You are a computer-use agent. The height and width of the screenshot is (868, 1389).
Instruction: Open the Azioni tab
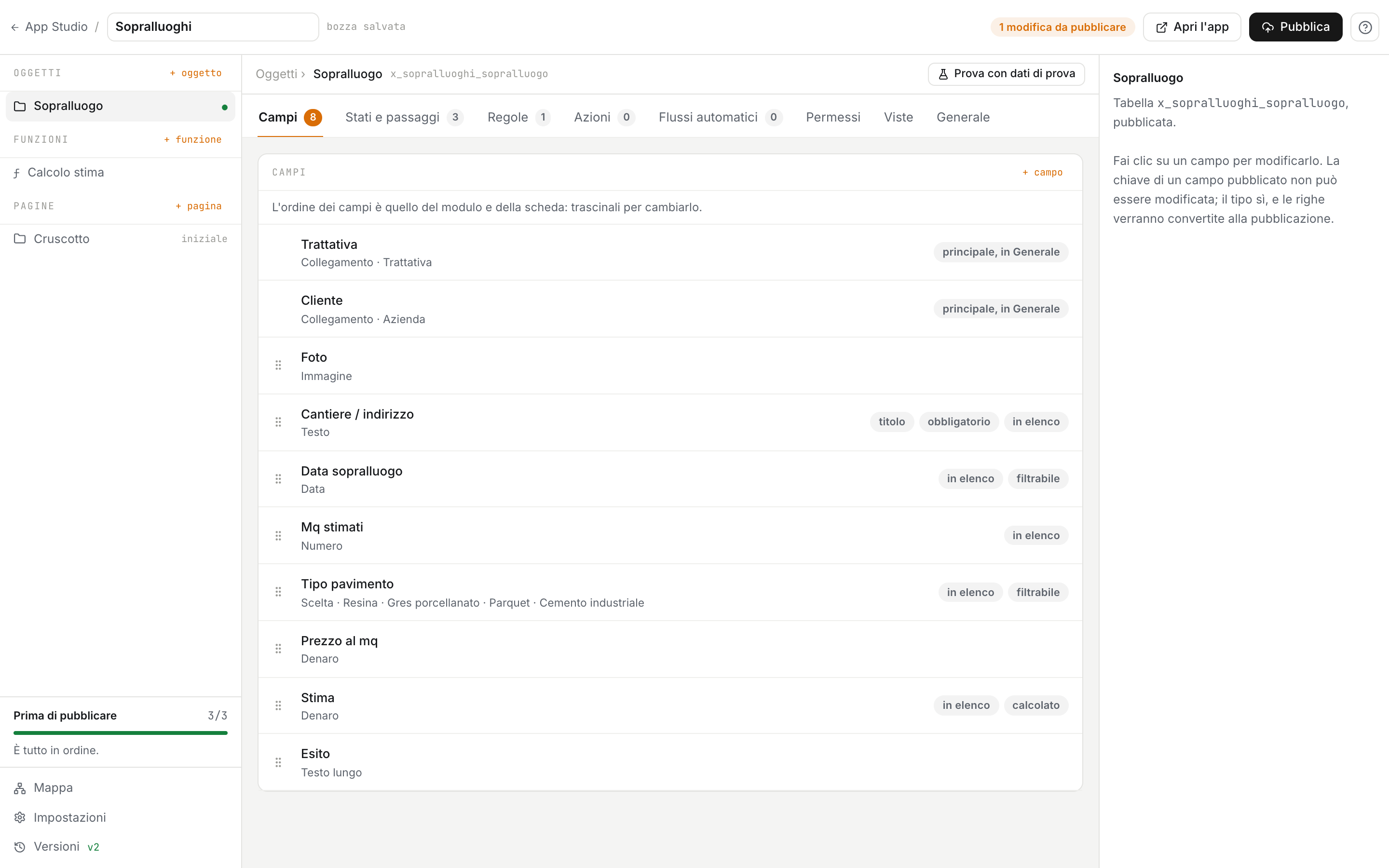[604, 117]
